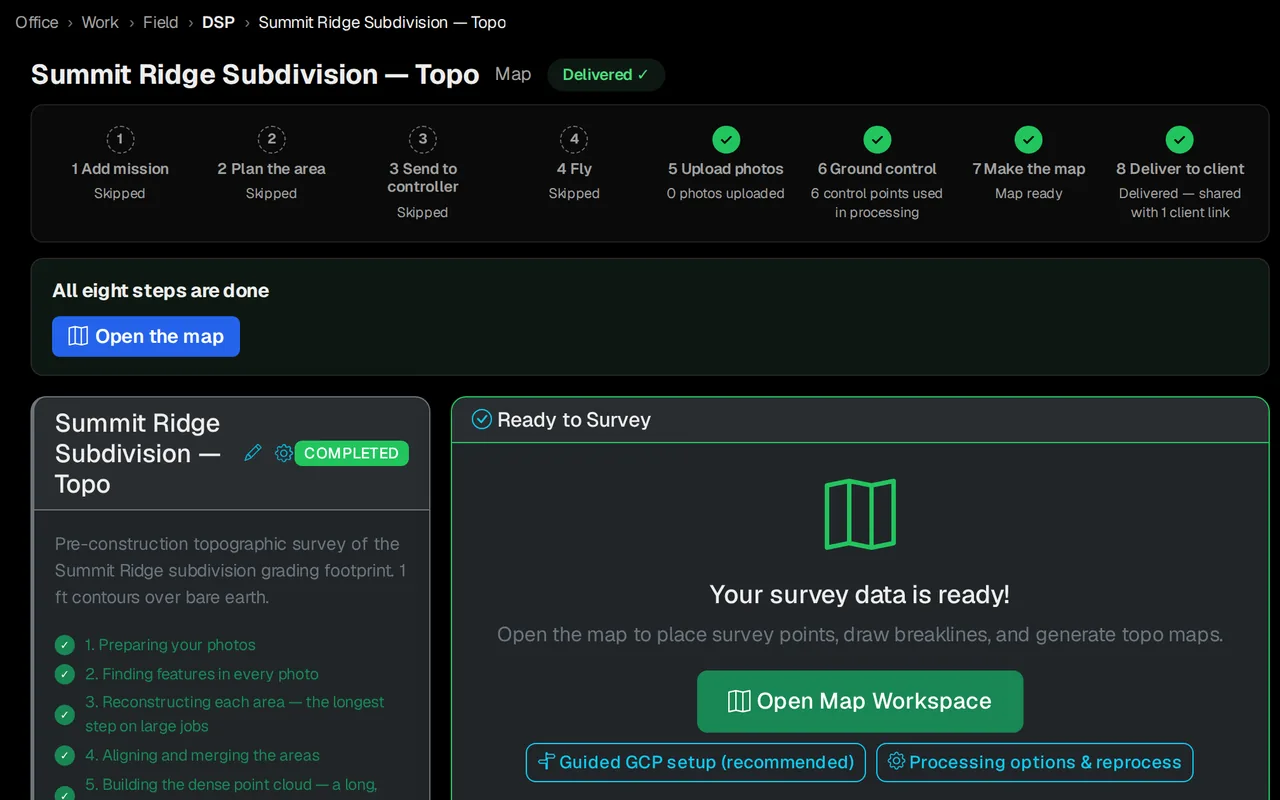Click step 3 Send to controller circle
This screenshot has width=1280, height=800.
point(423,139)
